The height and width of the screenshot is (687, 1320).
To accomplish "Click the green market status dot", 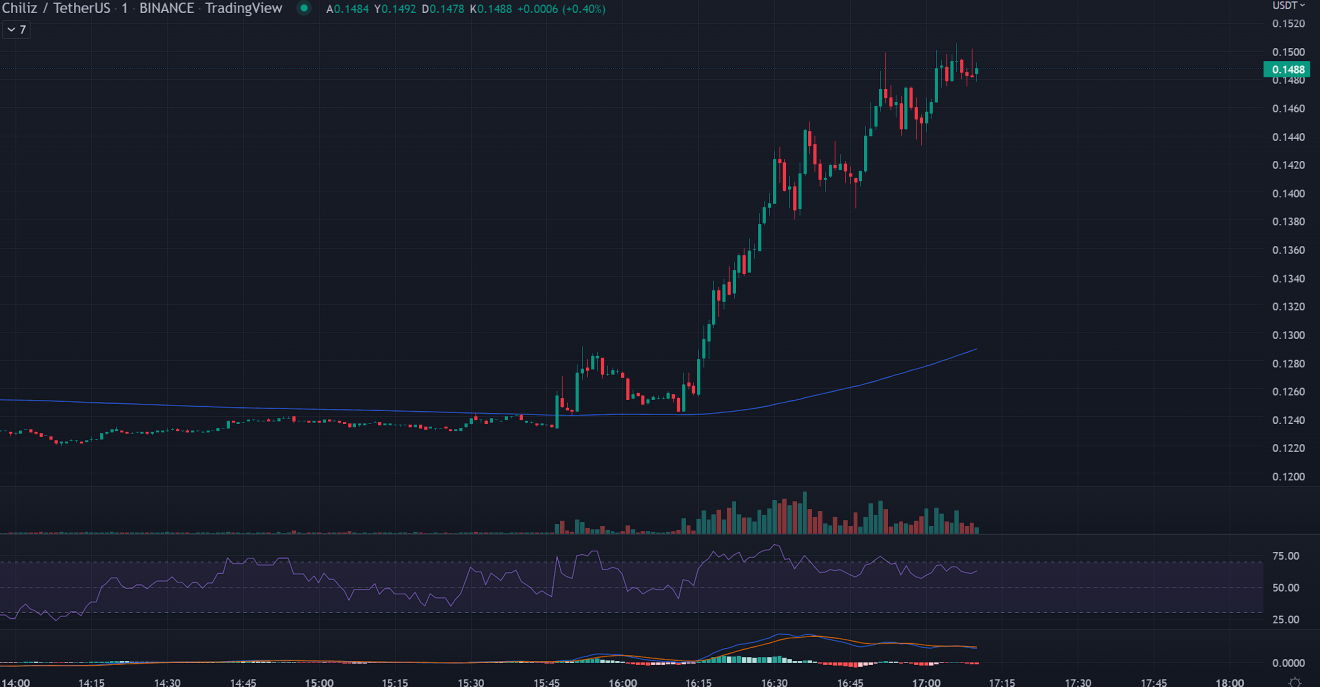I will tap(304, 8).
